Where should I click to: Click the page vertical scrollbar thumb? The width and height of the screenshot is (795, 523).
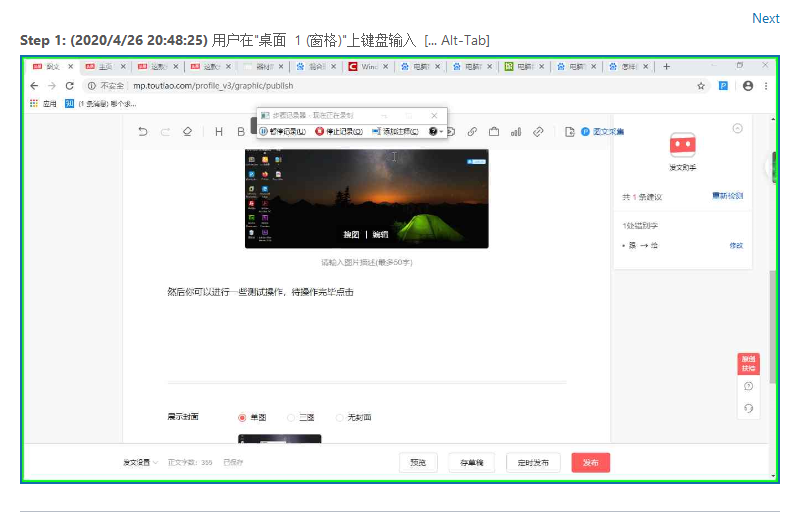(x=772, y=327)
